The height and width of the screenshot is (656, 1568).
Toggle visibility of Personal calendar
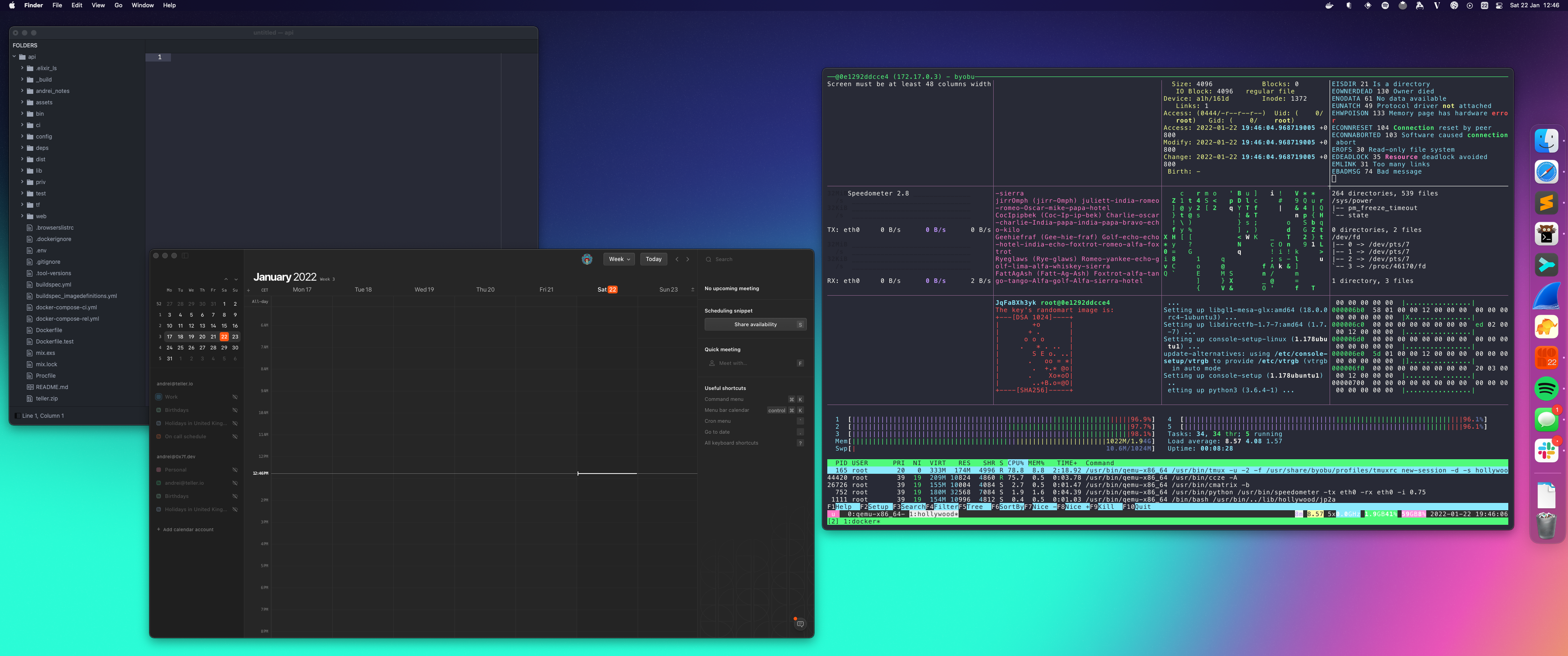point(235,470)
